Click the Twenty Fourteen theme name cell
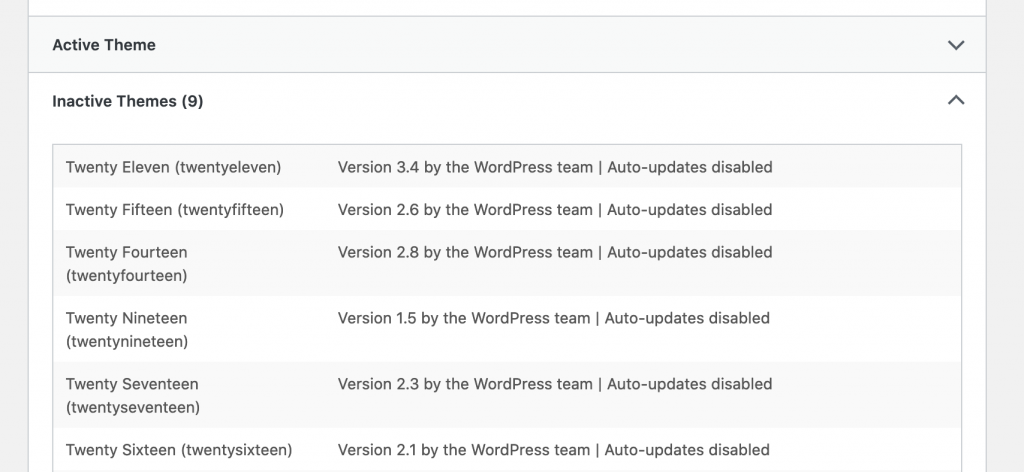The width and height of the screenshot is (1024, 472). (127, 264)
